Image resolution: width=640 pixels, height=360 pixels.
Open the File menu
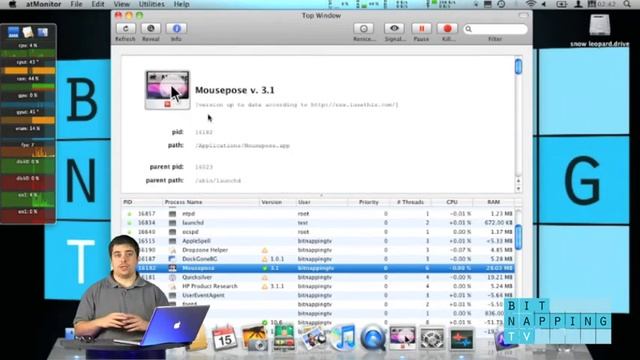click(x=76, y=4)
